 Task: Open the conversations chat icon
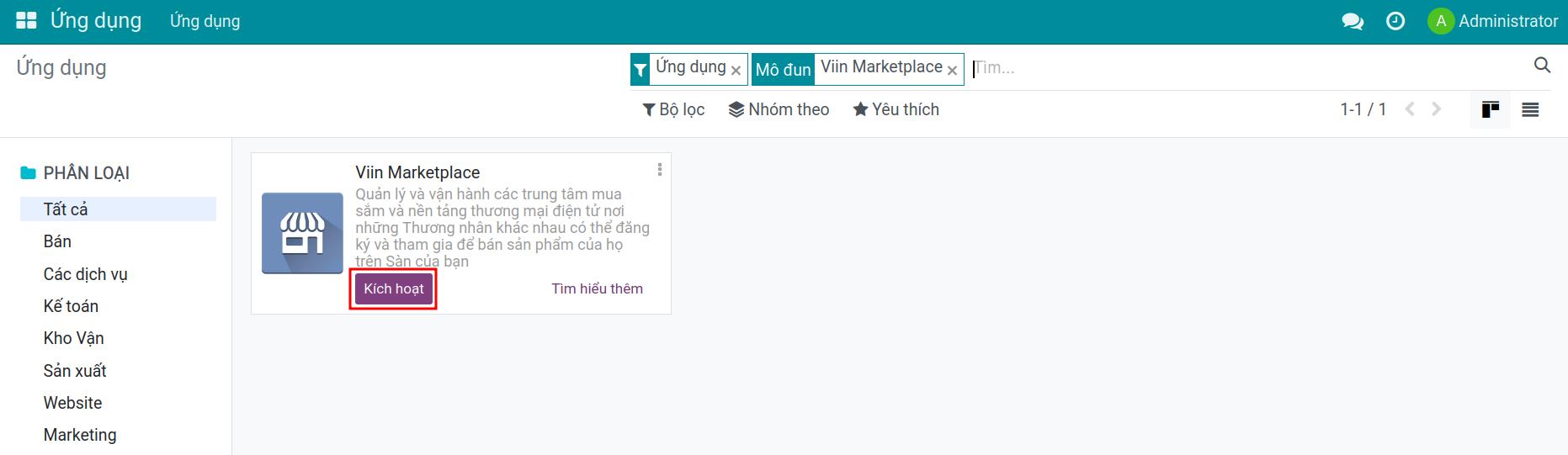1353,22
